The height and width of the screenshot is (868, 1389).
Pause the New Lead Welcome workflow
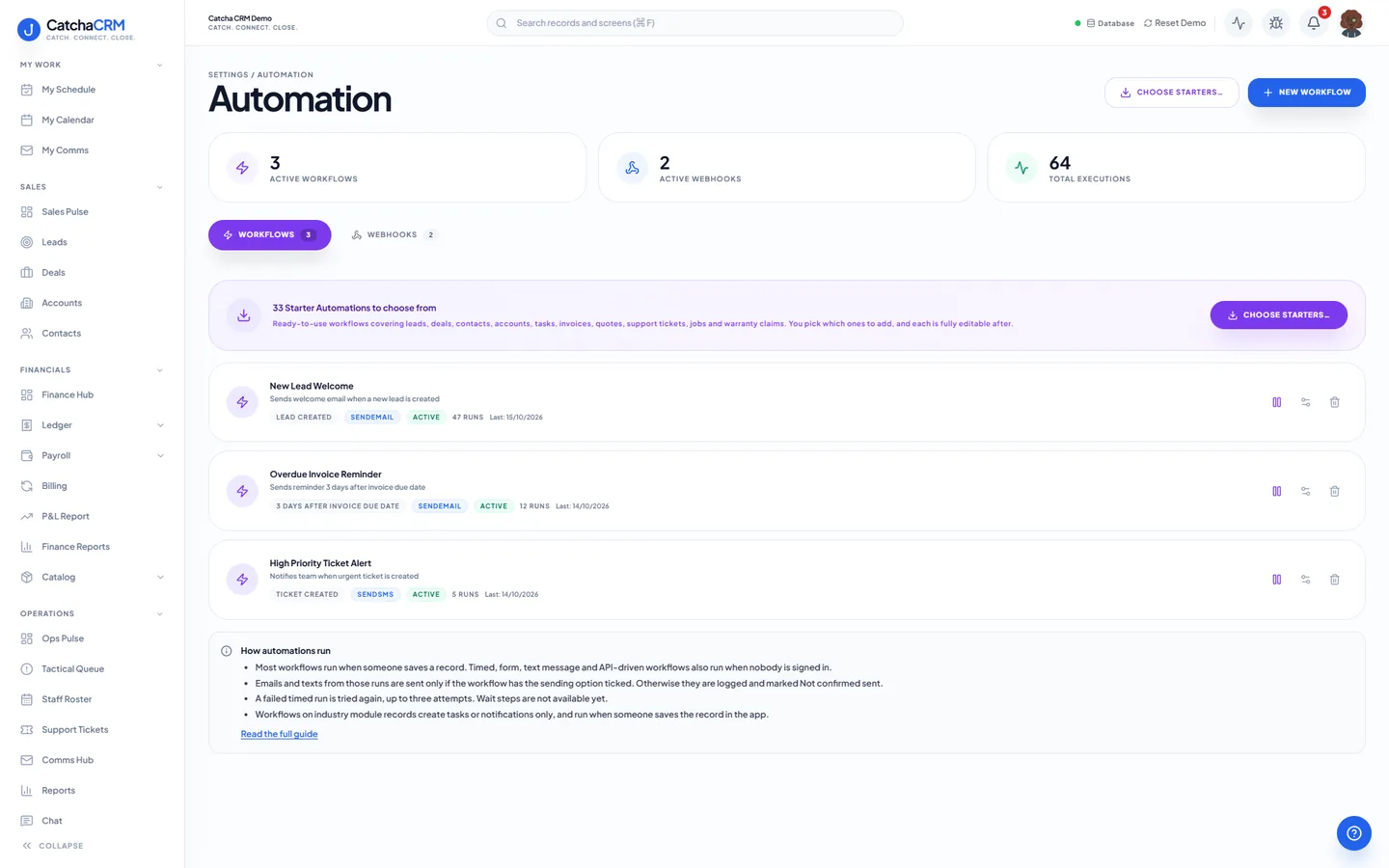point(1276,402)
